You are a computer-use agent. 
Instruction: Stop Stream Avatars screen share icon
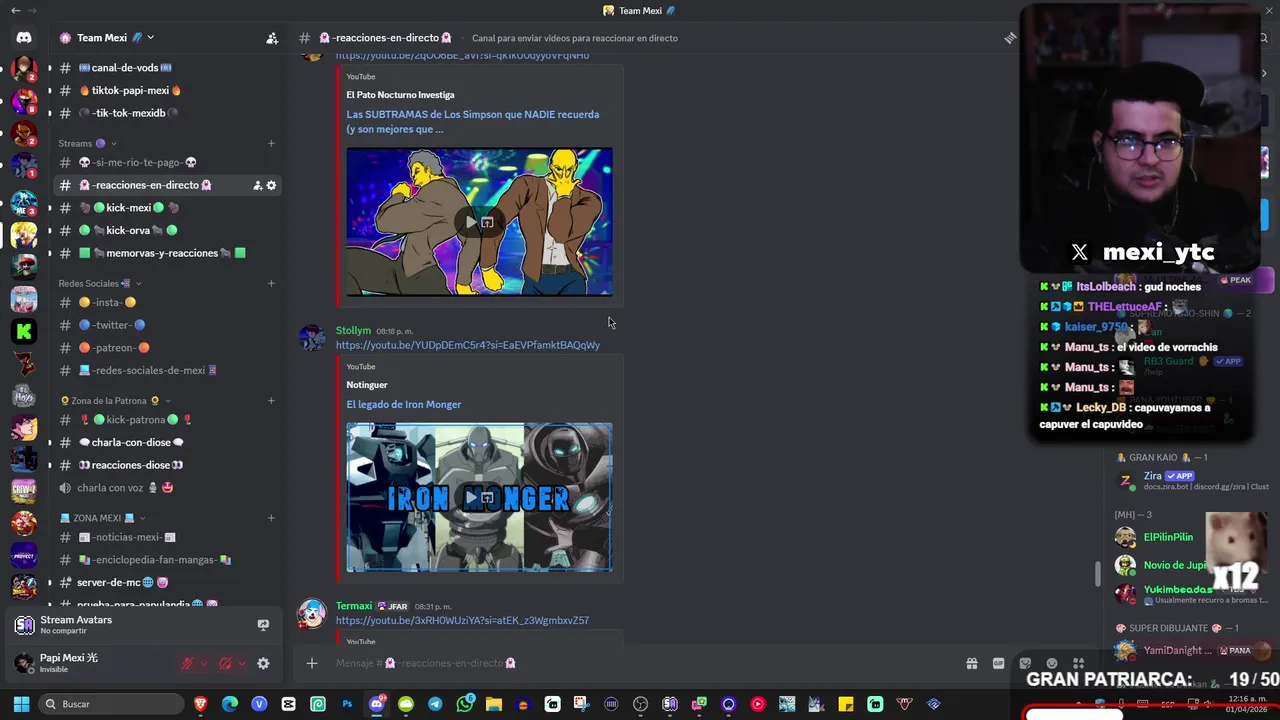point(263,625)
